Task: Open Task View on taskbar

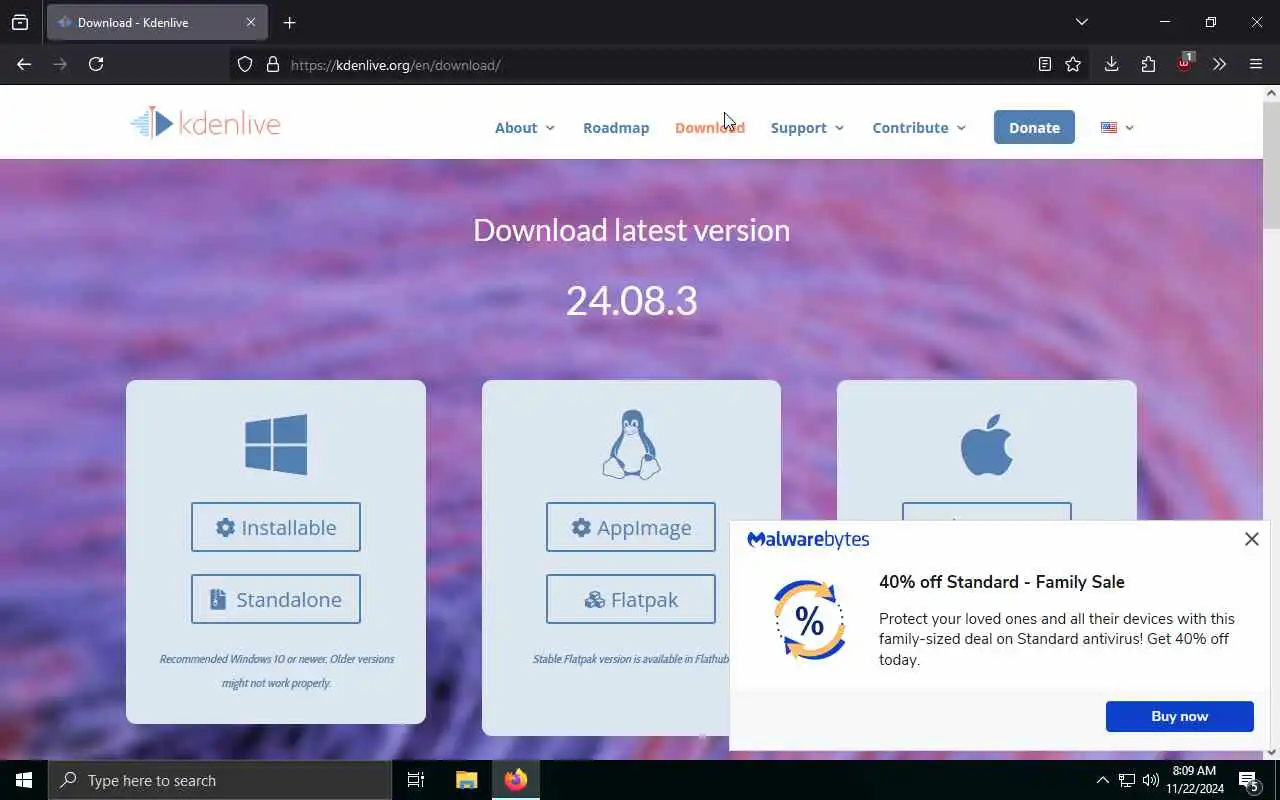Action: point(416,780)
